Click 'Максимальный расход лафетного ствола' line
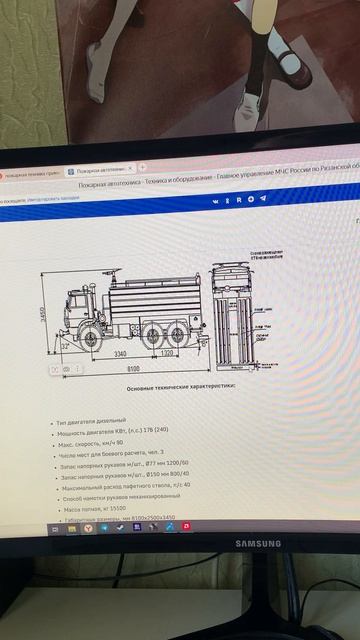This screenshot has width=360, height=640. [x=126, y=487]
